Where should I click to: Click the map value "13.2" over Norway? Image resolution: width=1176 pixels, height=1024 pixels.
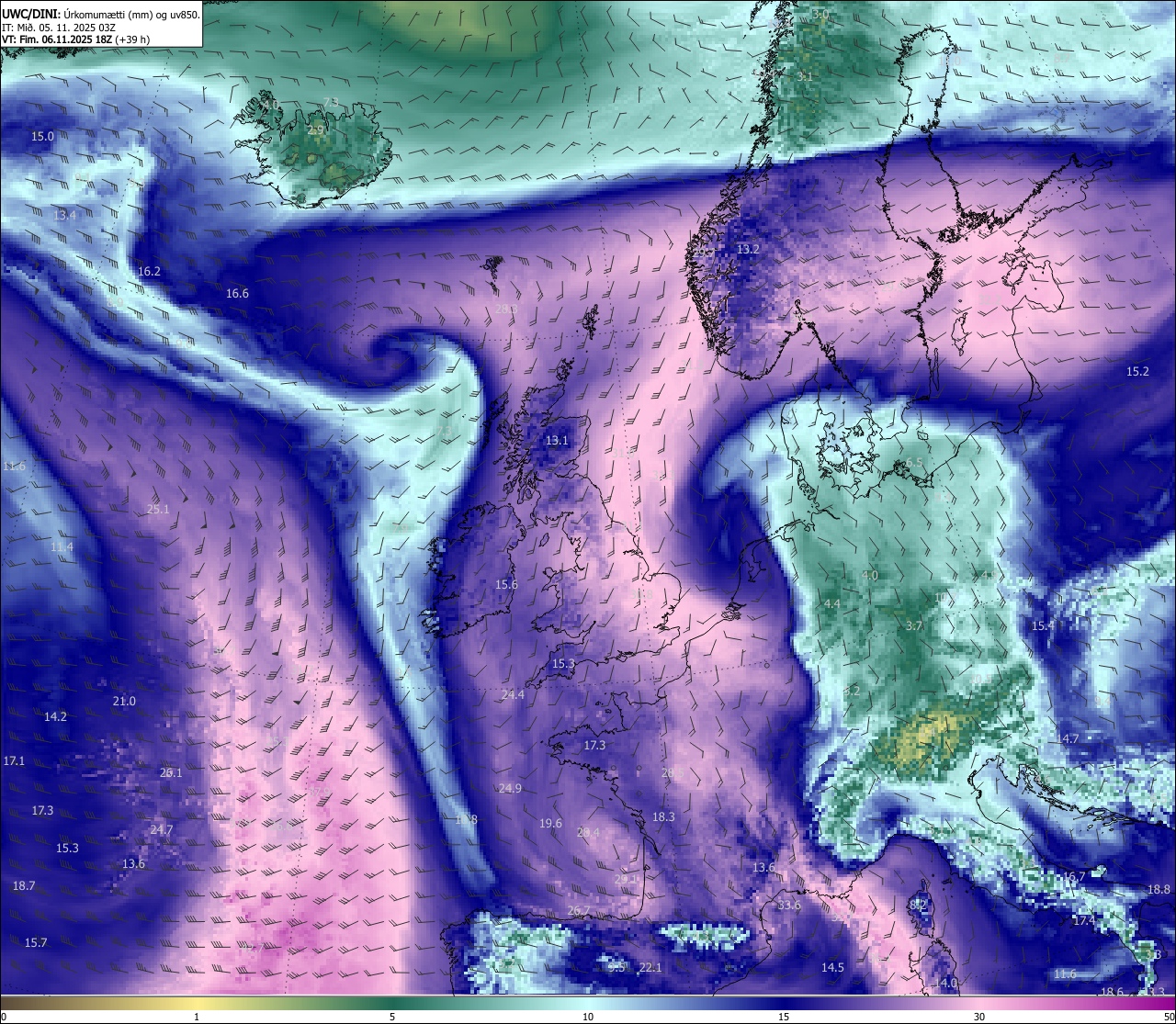[x=748, y=249]
